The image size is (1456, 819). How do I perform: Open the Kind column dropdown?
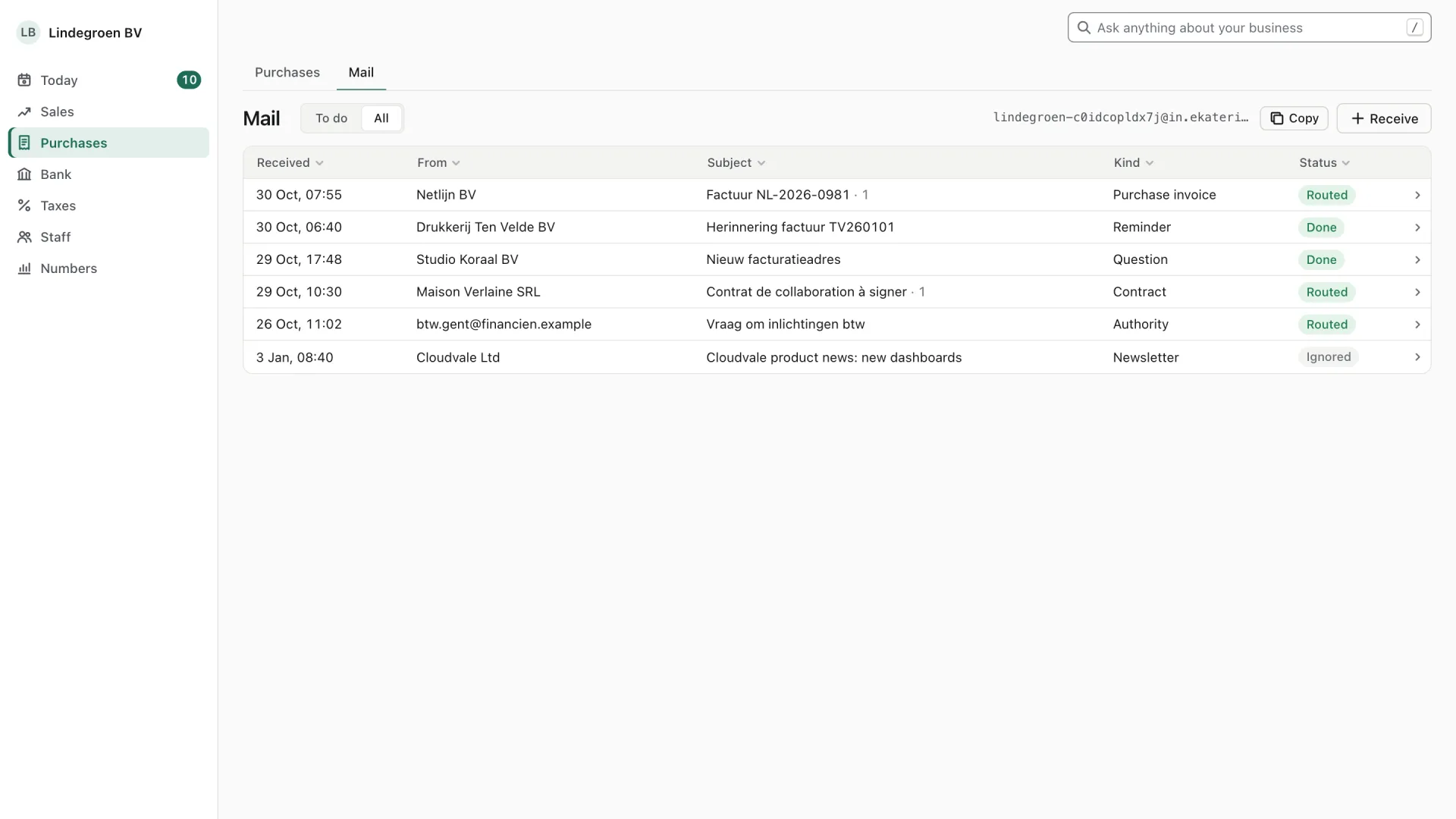[1134, 163]
